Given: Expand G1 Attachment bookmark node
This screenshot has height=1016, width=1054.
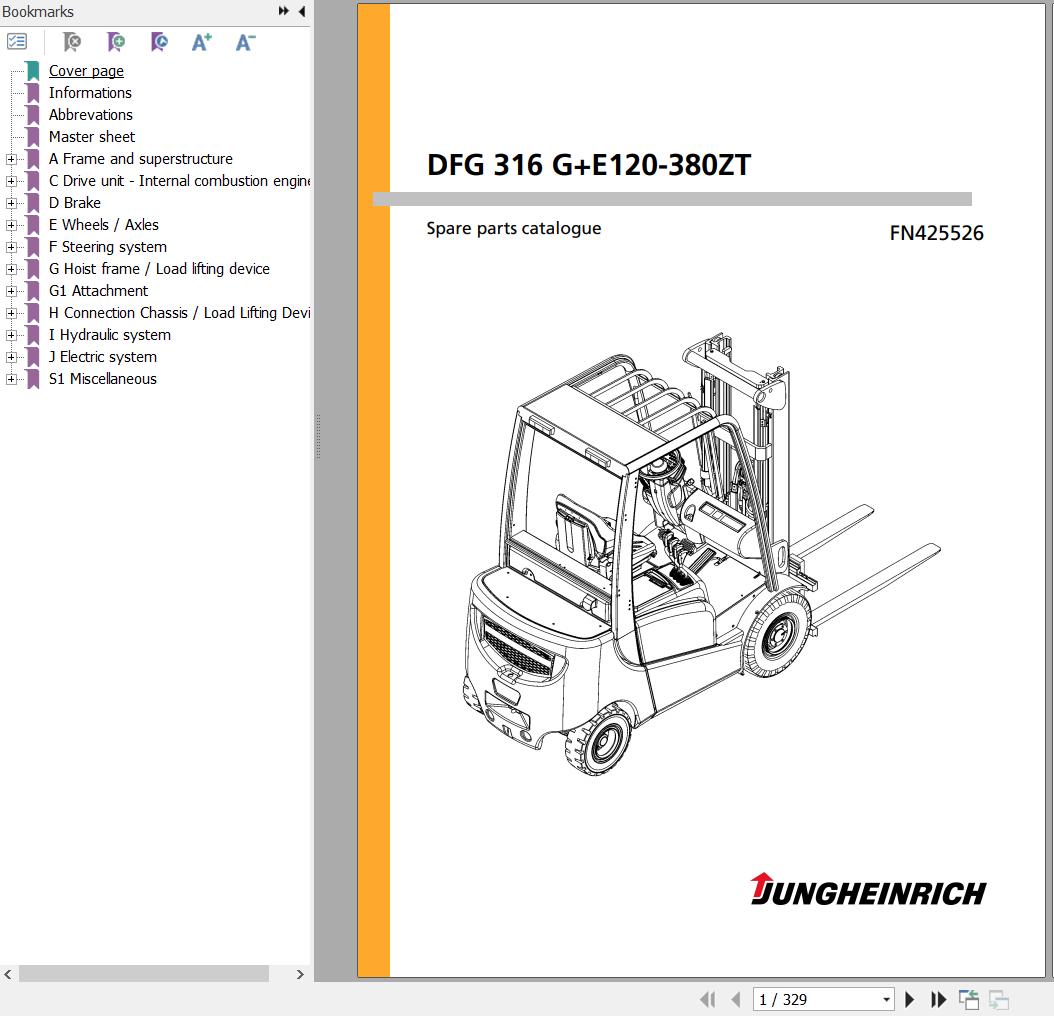Looking at the screenshot, I should [11, 291].
